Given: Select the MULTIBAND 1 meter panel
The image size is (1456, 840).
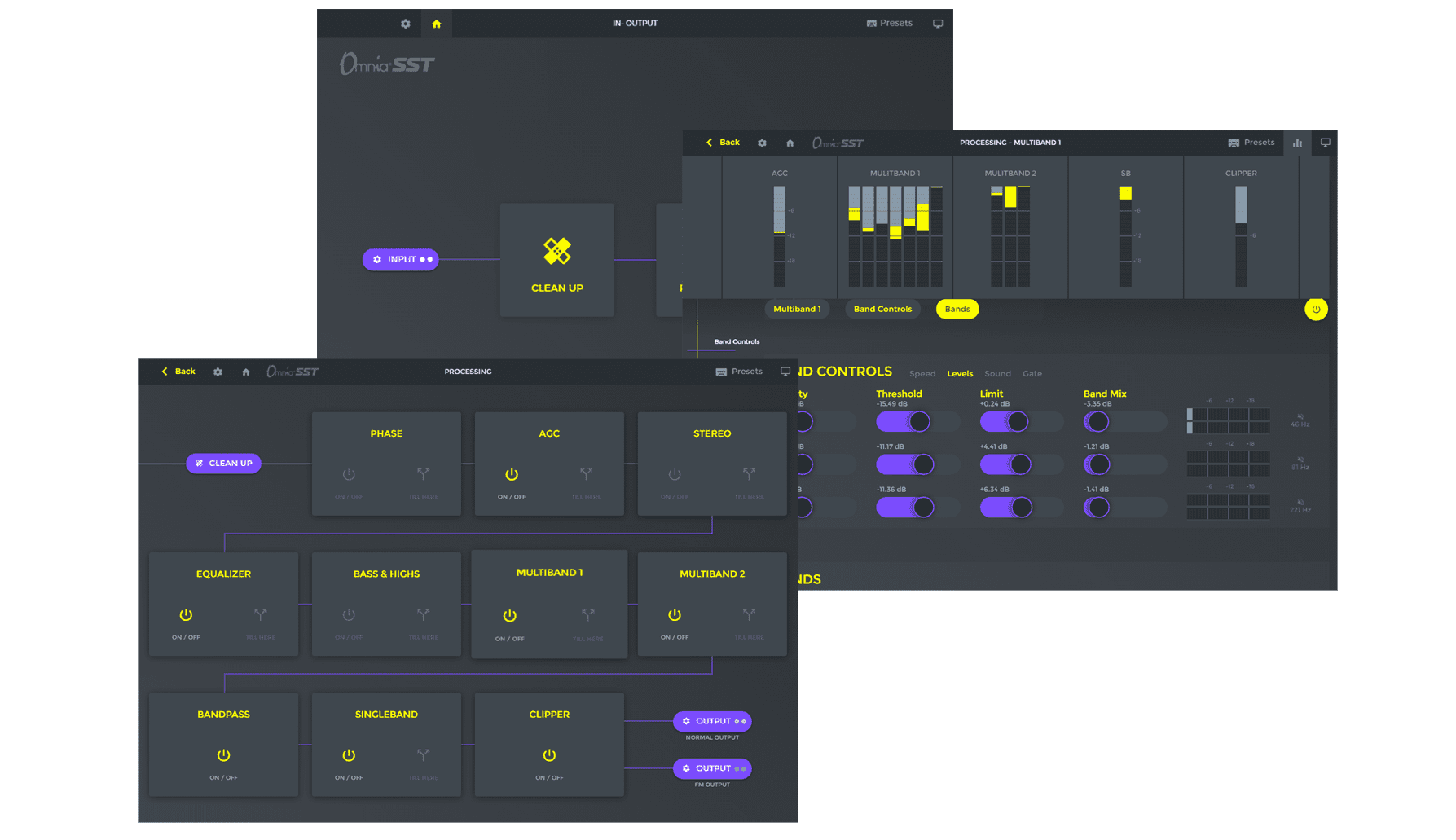Looking at the screenshot, I should coord(895,227).
